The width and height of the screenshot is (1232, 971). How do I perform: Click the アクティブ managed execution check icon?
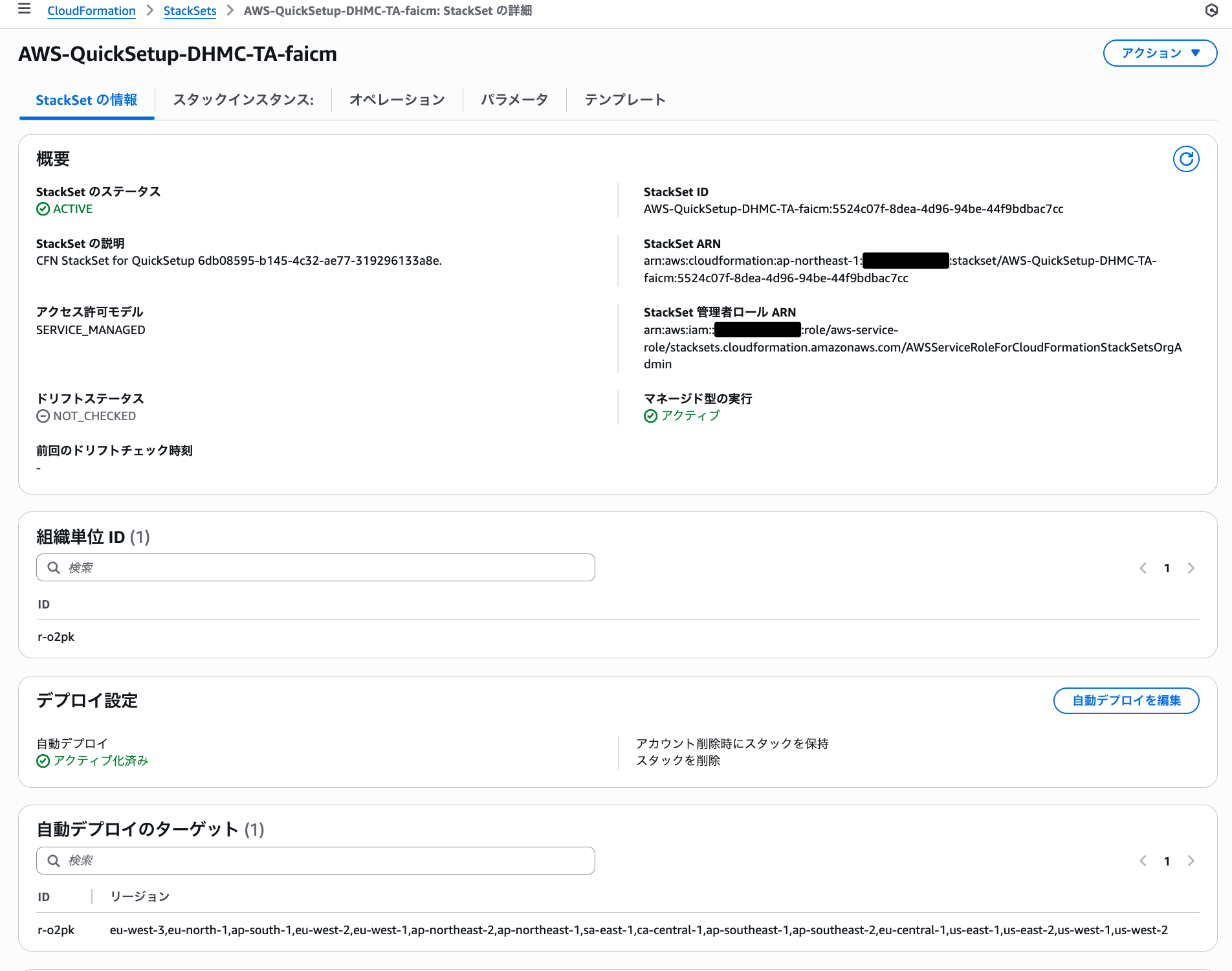(x=651, y=416)
